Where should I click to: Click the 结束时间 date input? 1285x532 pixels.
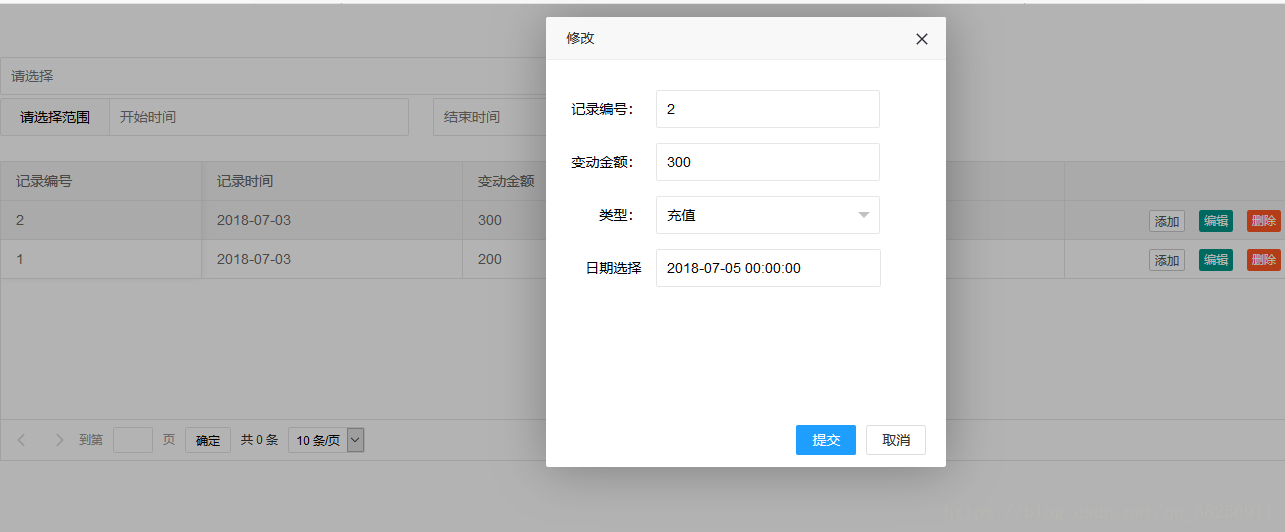click(x=490, y=117)
